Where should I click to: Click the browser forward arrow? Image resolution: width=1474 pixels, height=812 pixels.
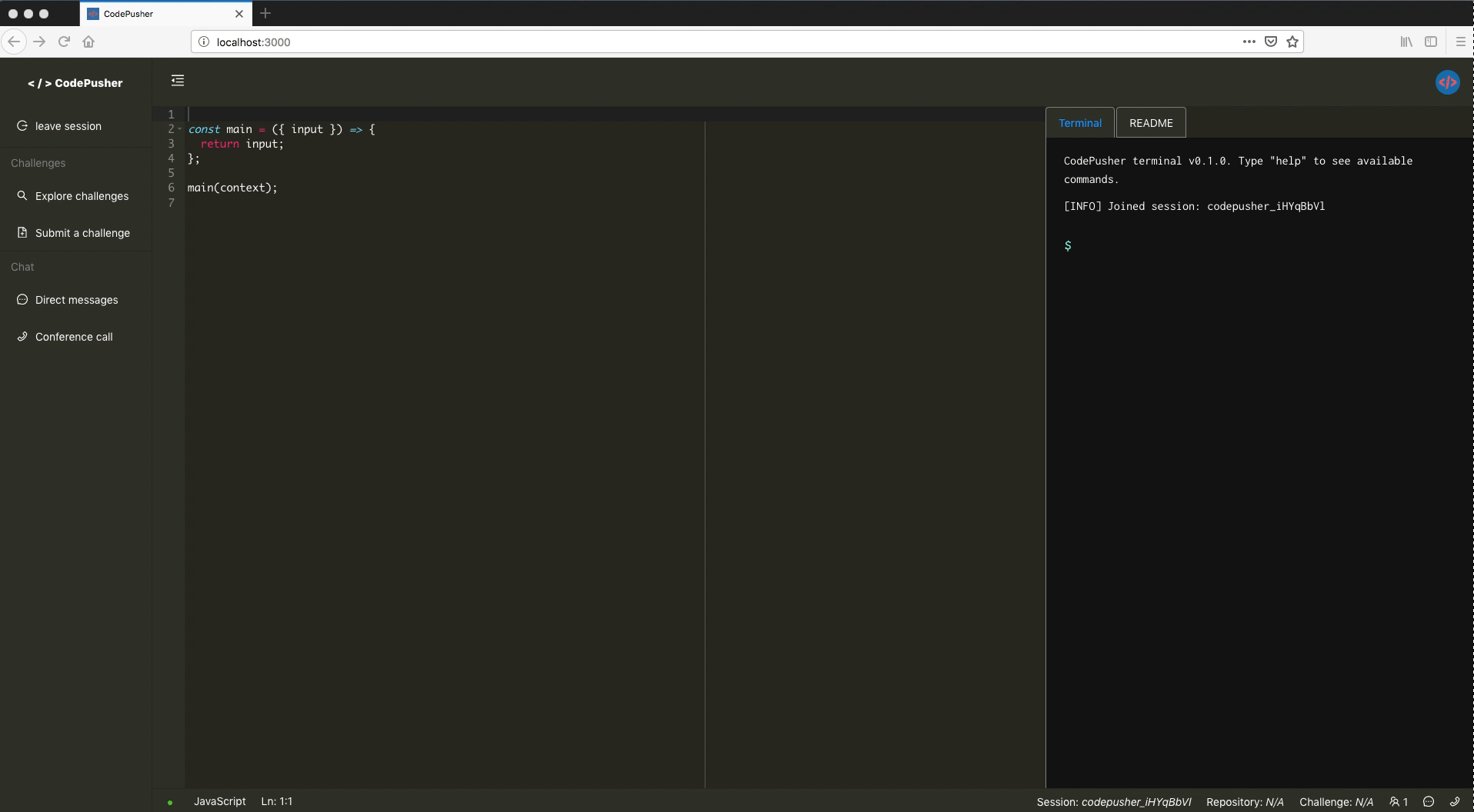pos(39,42)
